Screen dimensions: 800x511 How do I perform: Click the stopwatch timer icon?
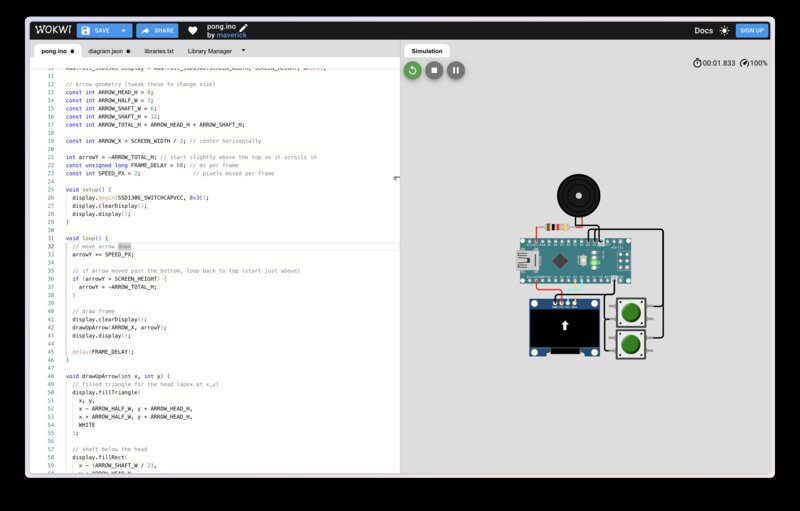697,63
